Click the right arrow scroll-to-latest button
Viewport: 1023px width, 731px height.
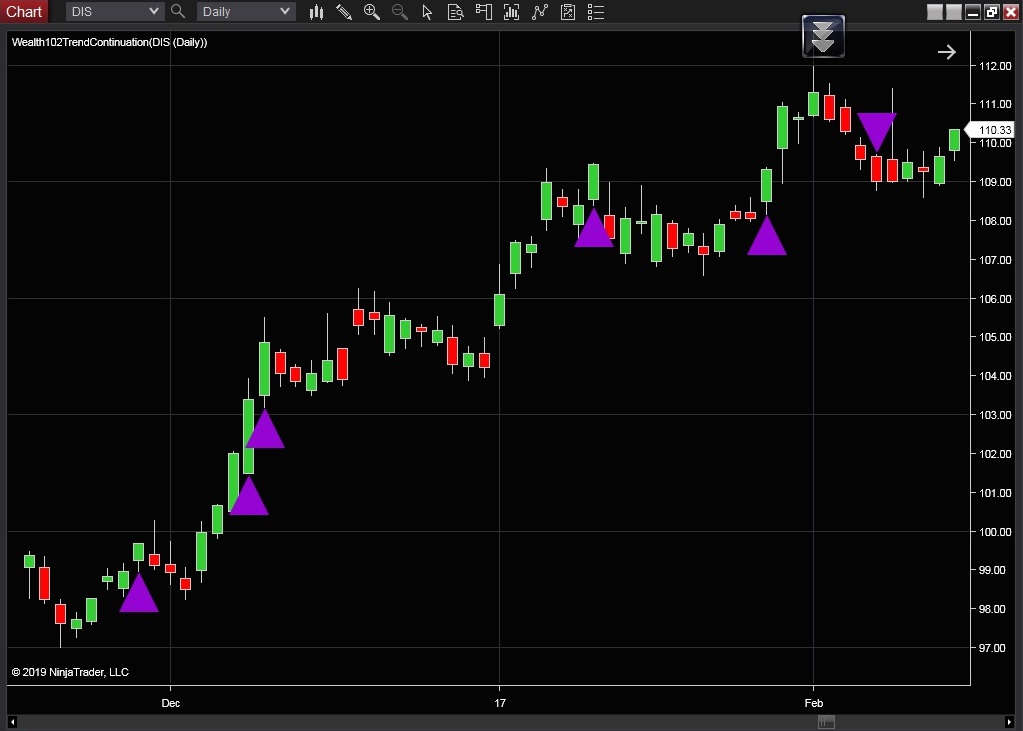[946, 52]
